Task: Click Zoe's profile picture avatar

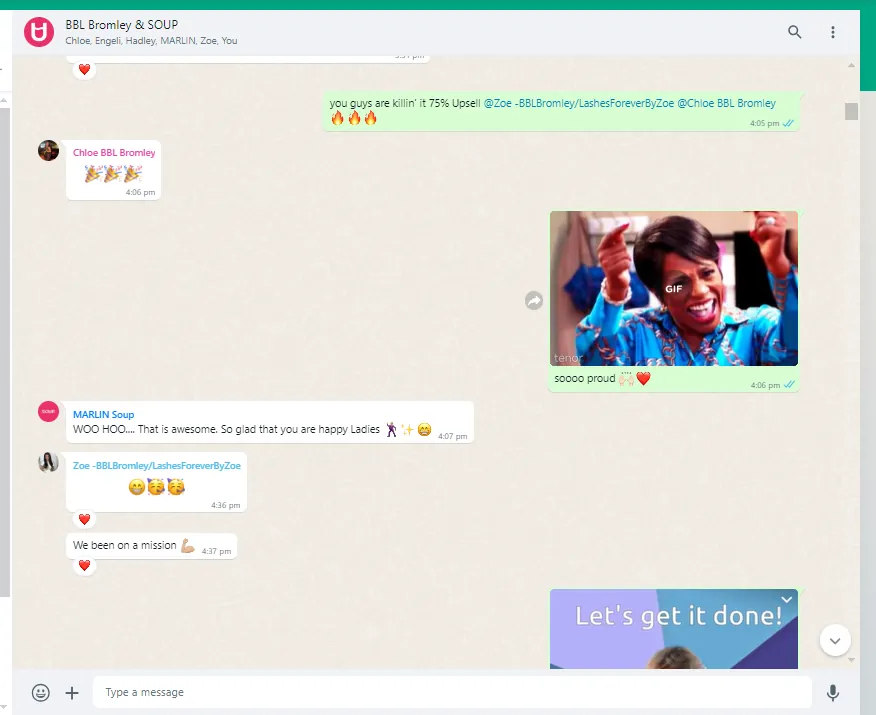Action: click(x=49, y=462)
